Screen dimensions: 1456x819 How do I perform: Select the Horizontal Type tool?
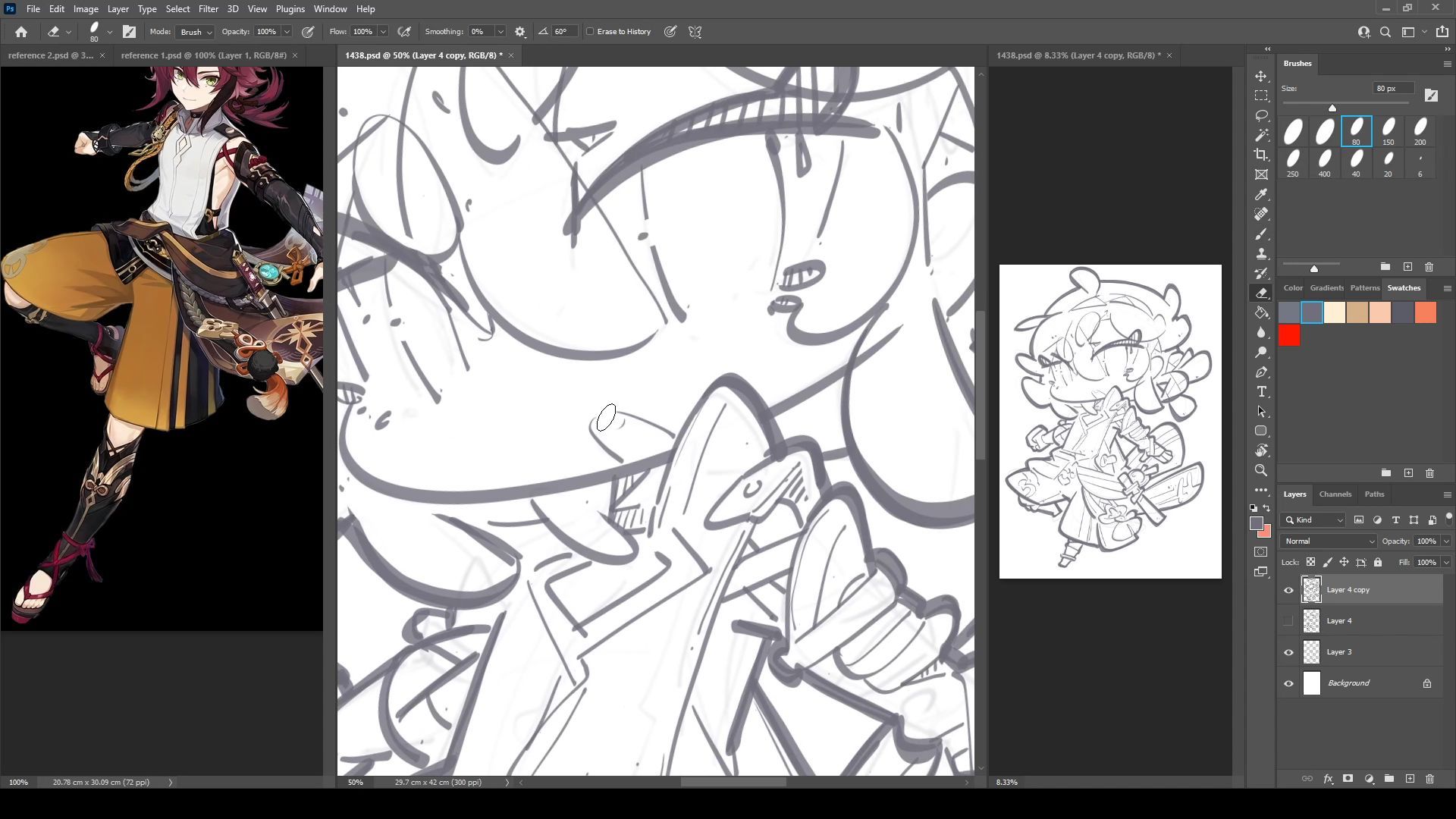coord(1261,392)
